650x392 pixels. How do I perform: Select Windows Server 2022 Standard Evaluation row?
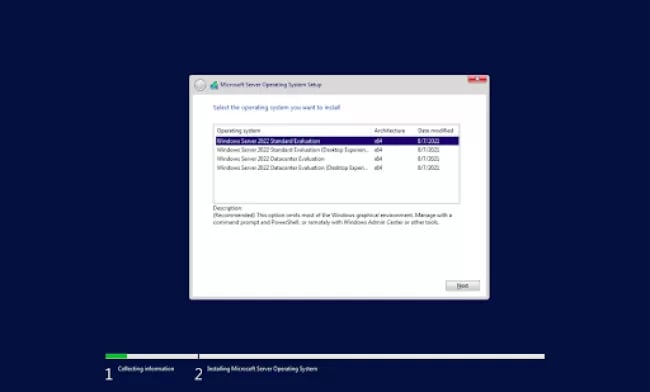[x=337, y=141]
